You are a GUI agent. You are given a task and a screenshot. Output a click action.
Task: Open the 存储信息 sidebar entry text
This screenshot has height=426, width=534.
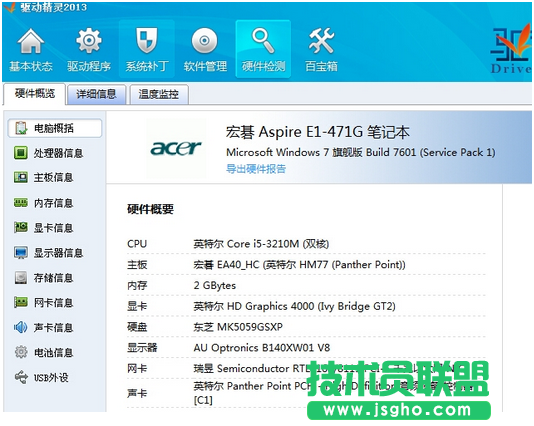coord(53,278)
